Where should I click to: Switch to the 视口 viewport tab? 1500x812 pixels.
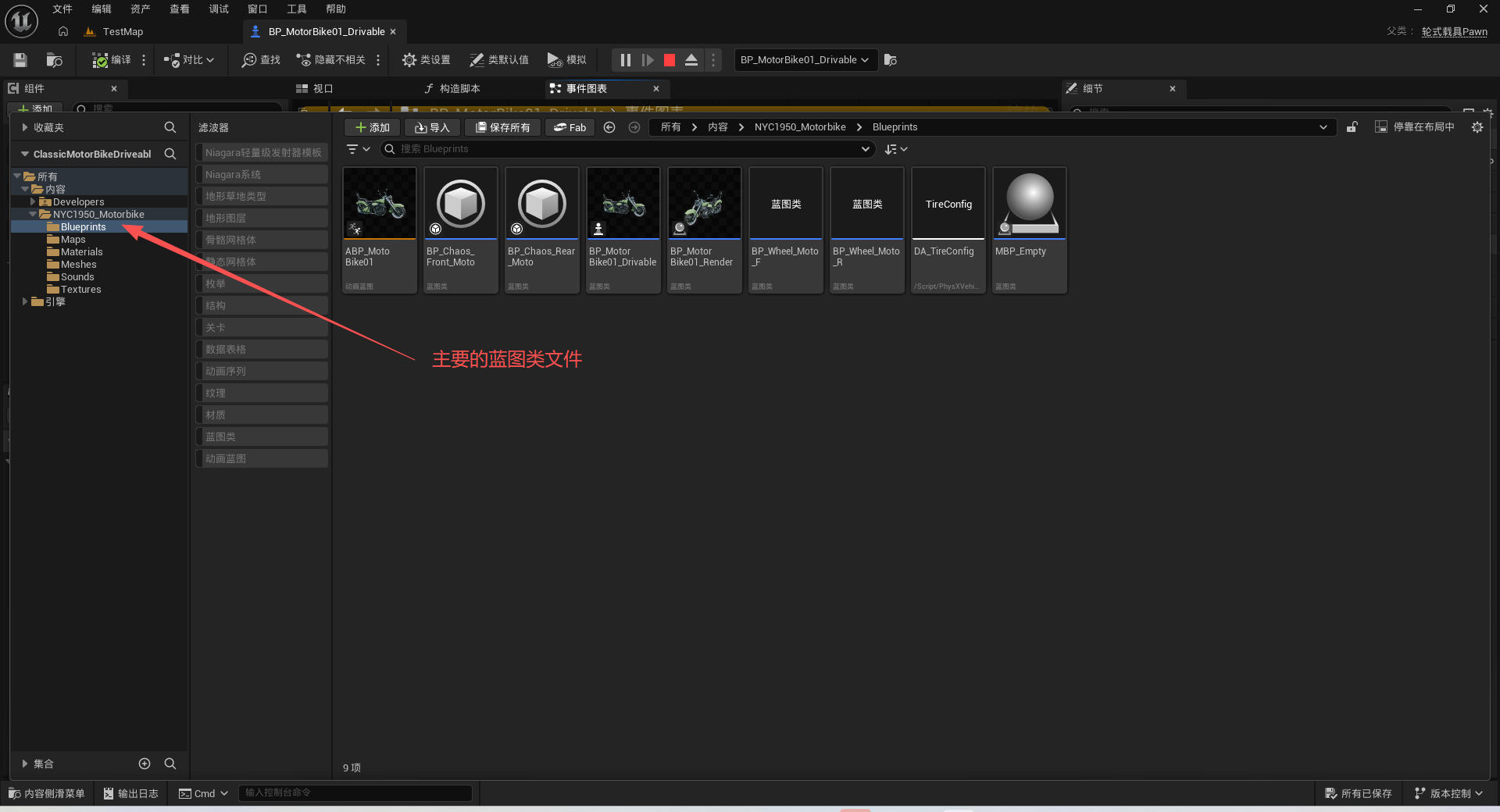pos(315,88)
